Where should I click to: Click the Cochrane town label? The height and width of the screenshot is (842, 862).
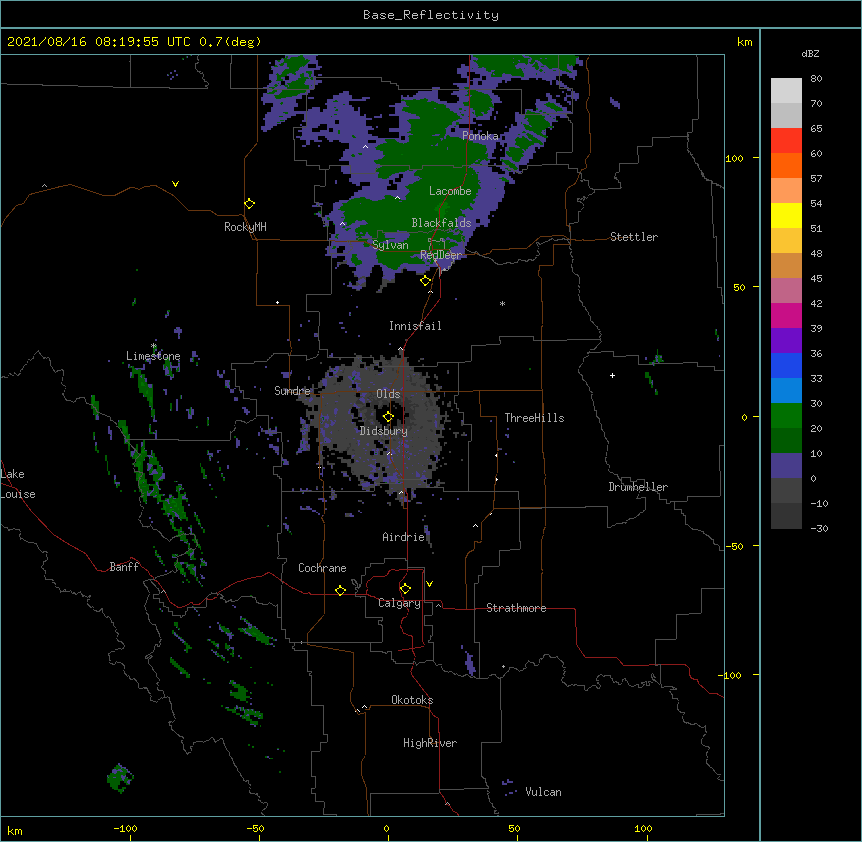click(322, 568)
